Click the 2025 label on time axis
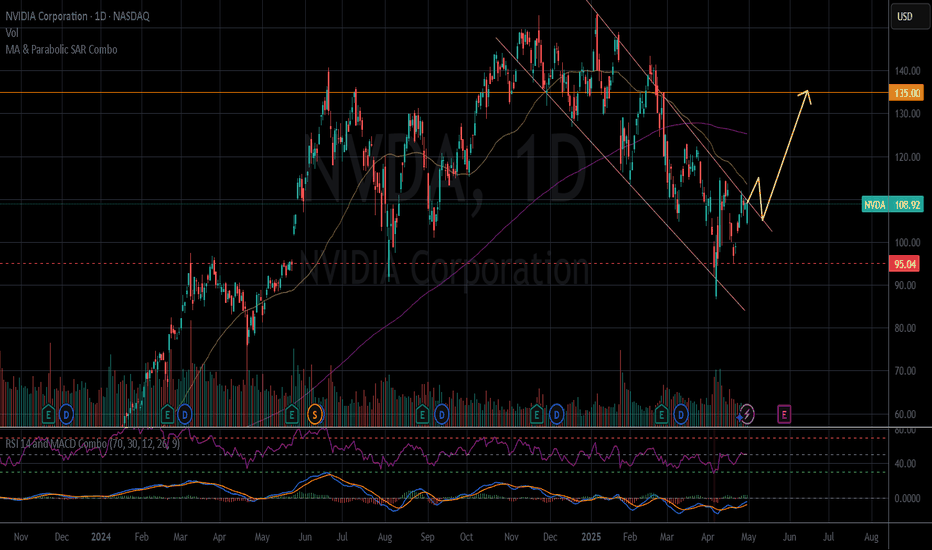Viewport: 932px width, 550px height. click(591, 537)
